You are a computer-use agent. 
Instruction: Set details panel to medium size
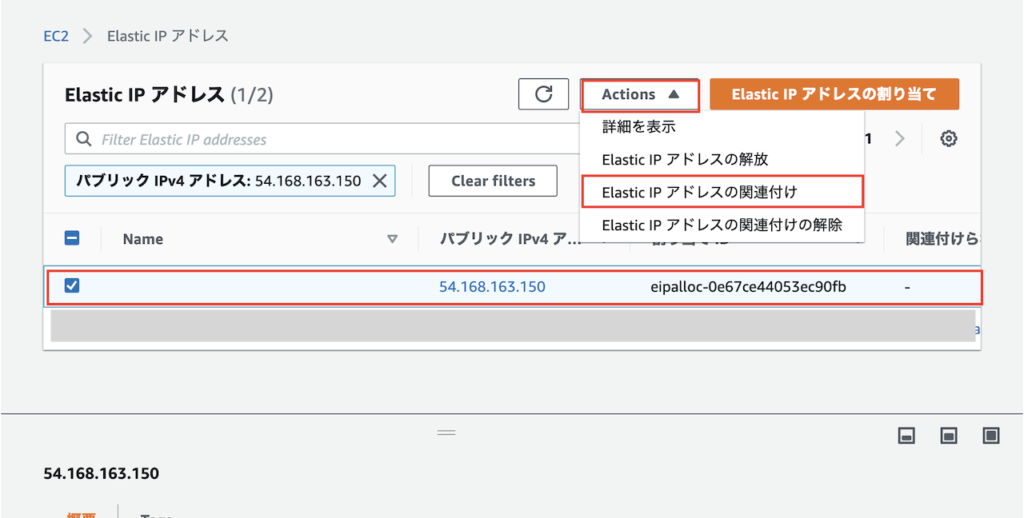point(949,435)
